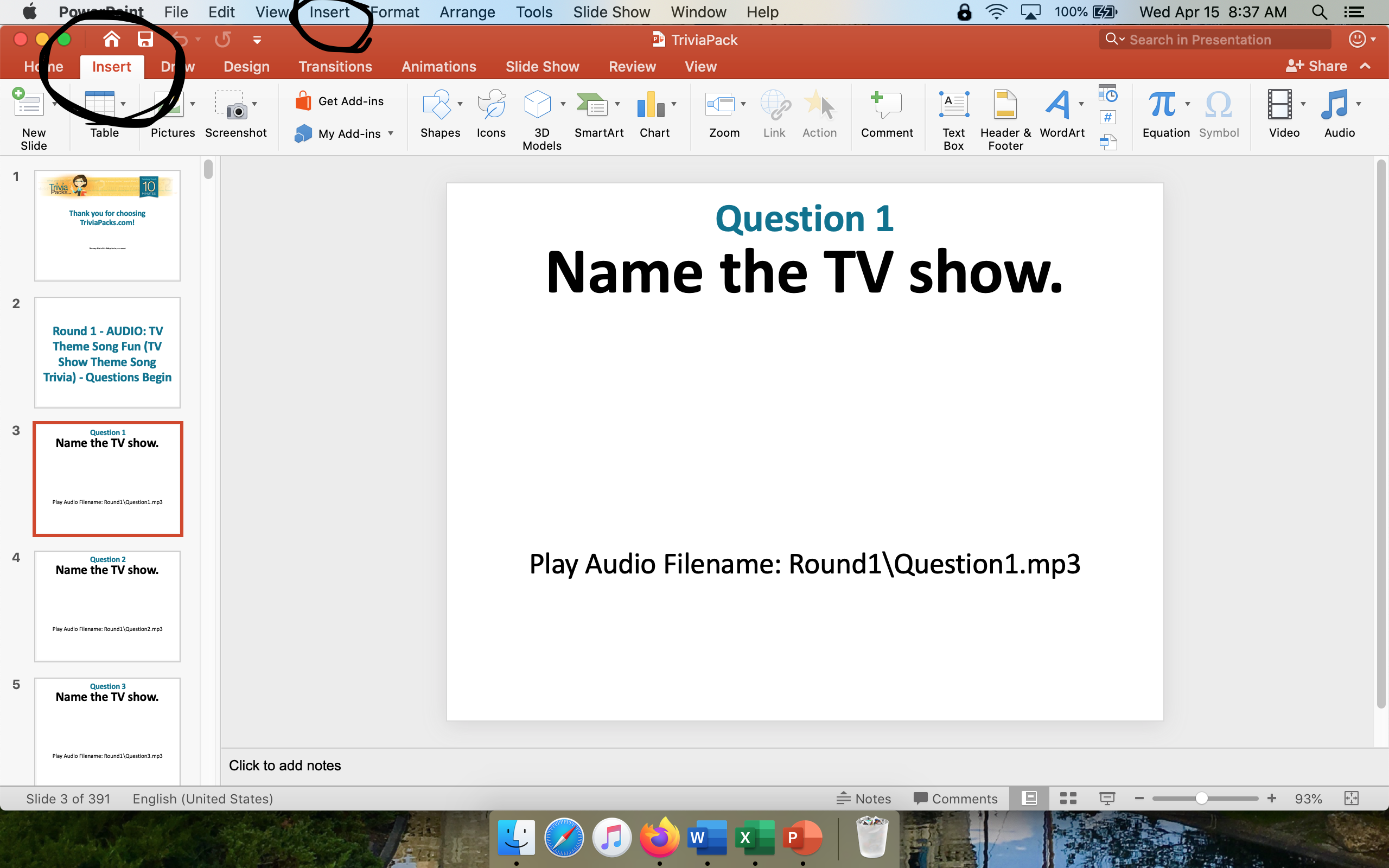Open the Arrange menu in menu bar
Viewport: 1389px width, 868px height.
coord(467,12)
